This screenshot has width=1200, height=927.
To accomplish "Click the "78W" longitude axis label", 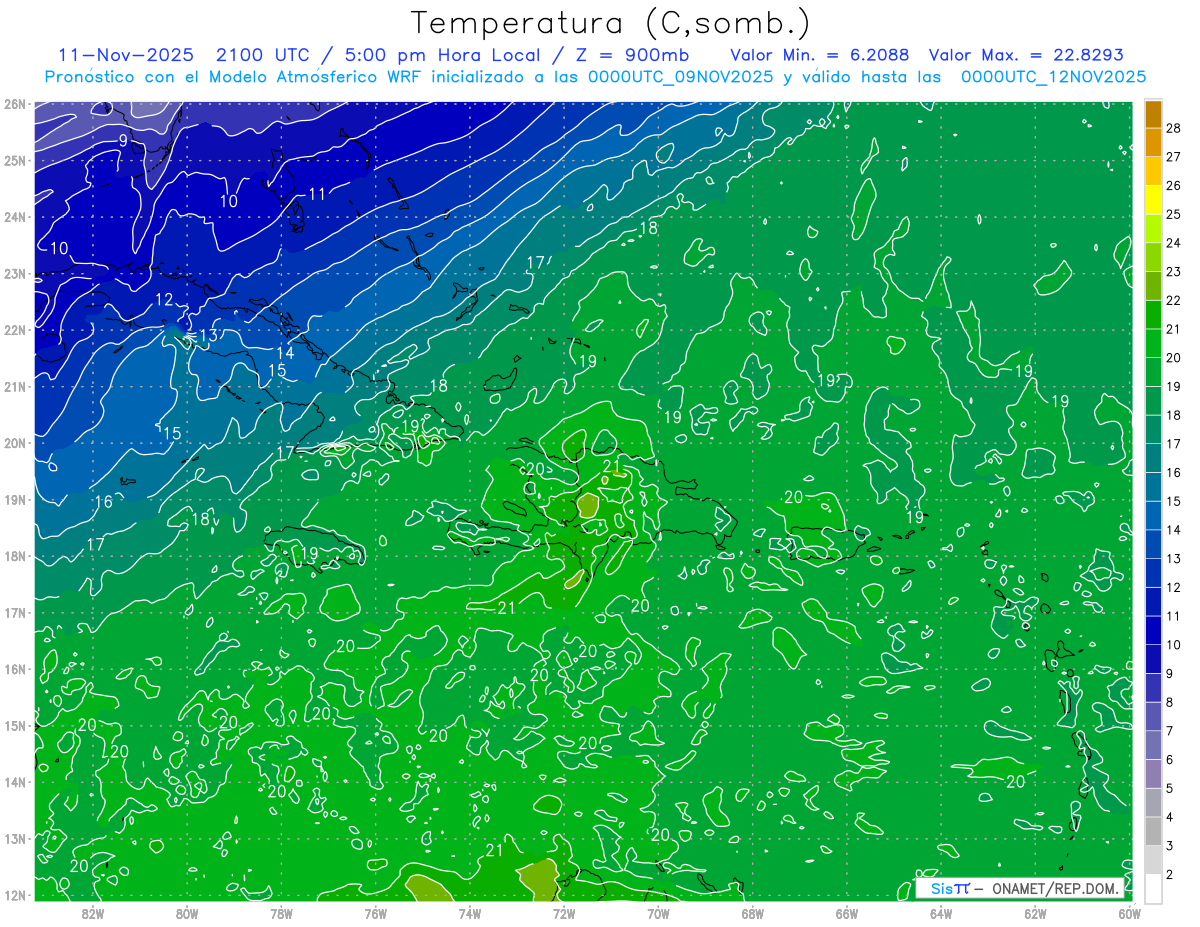I will pyautogui.click(x=281, y=912).
